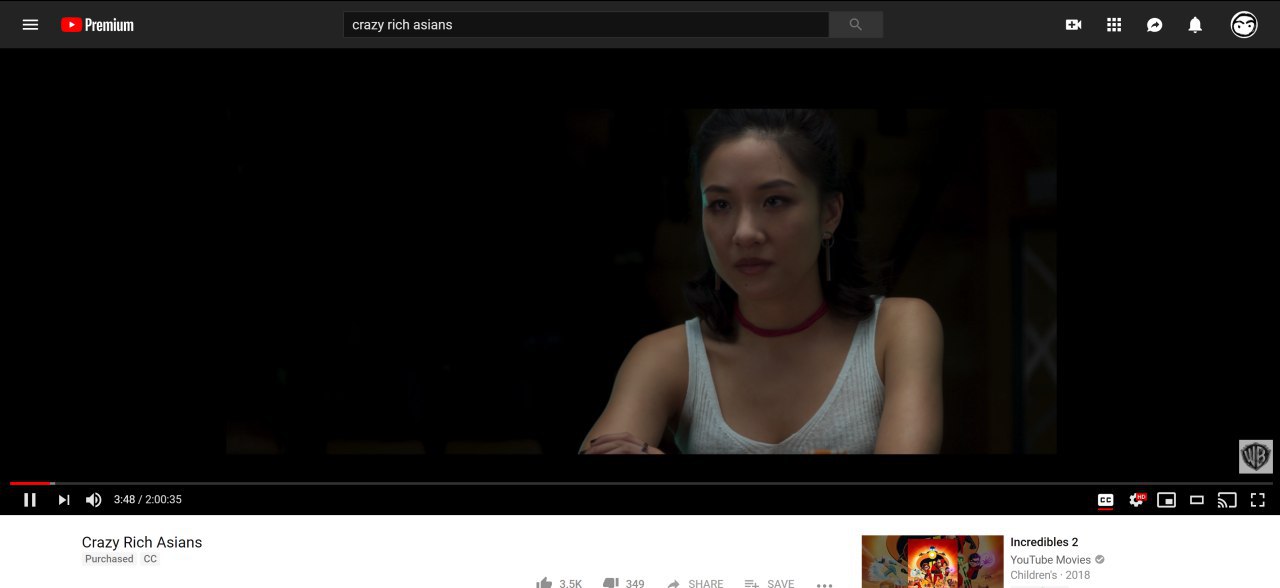Screen dimensions: 1280x588
Task: Open the more actions ellipsis menu
Action: coord(825,584)
